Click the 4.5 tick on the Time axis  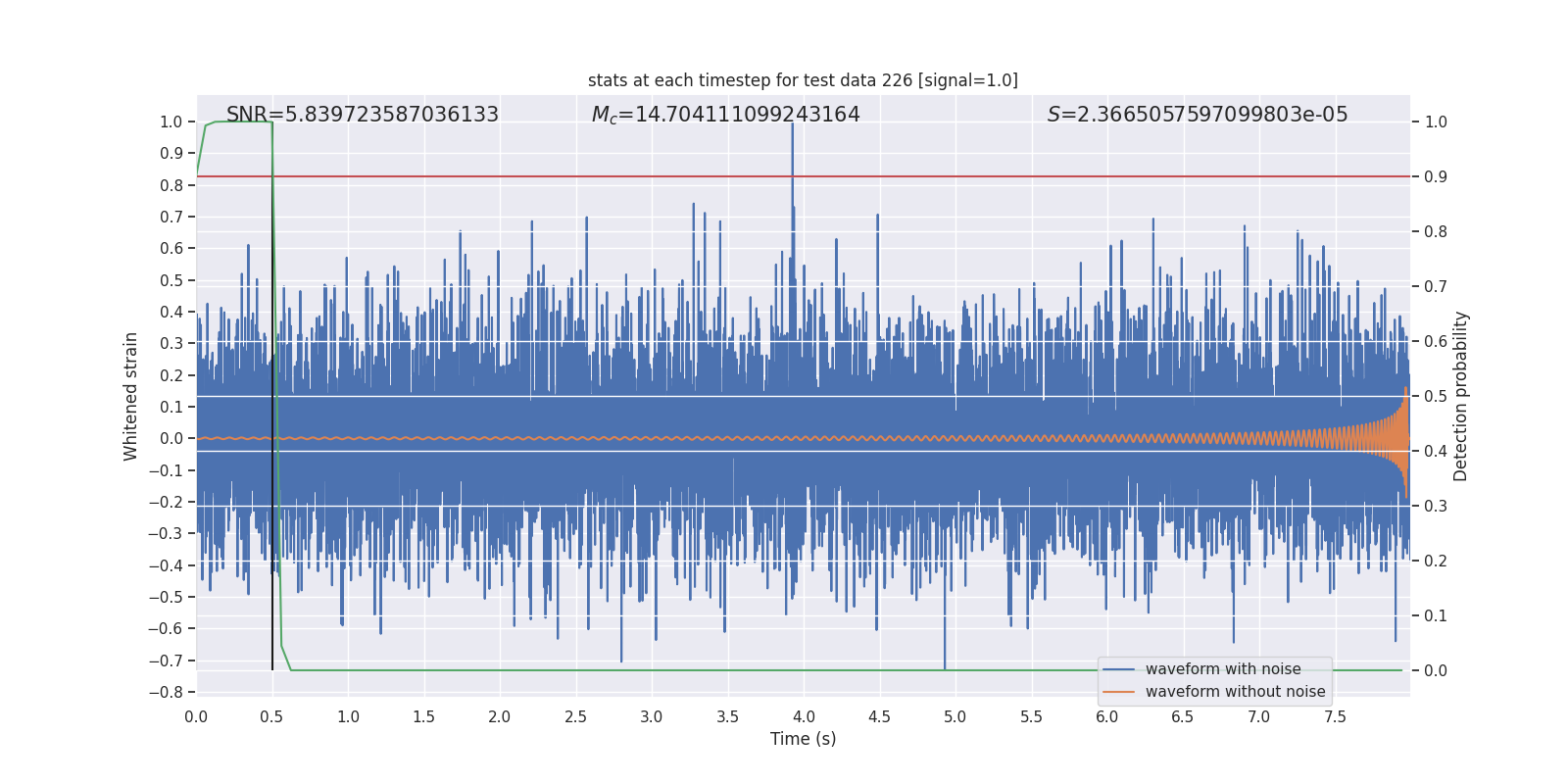pos(879,716)
